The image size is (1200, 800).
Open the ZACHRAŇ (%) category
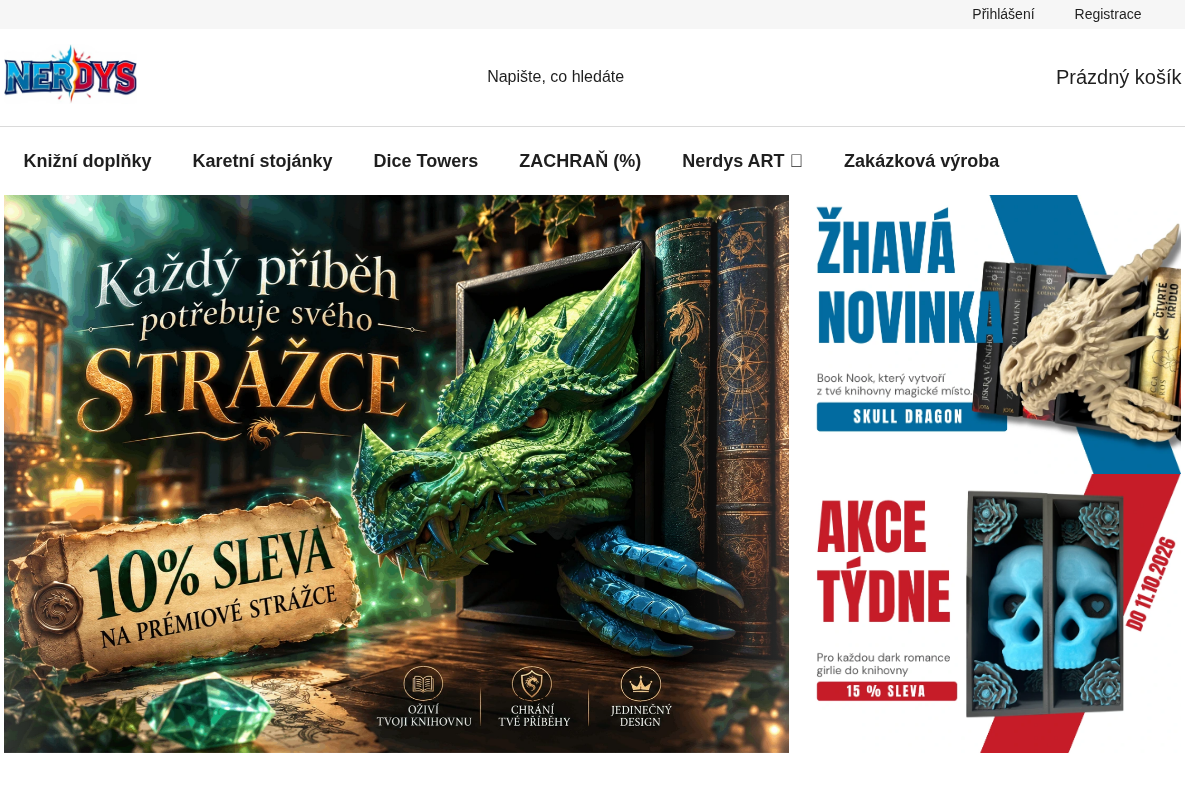[580, 161]
